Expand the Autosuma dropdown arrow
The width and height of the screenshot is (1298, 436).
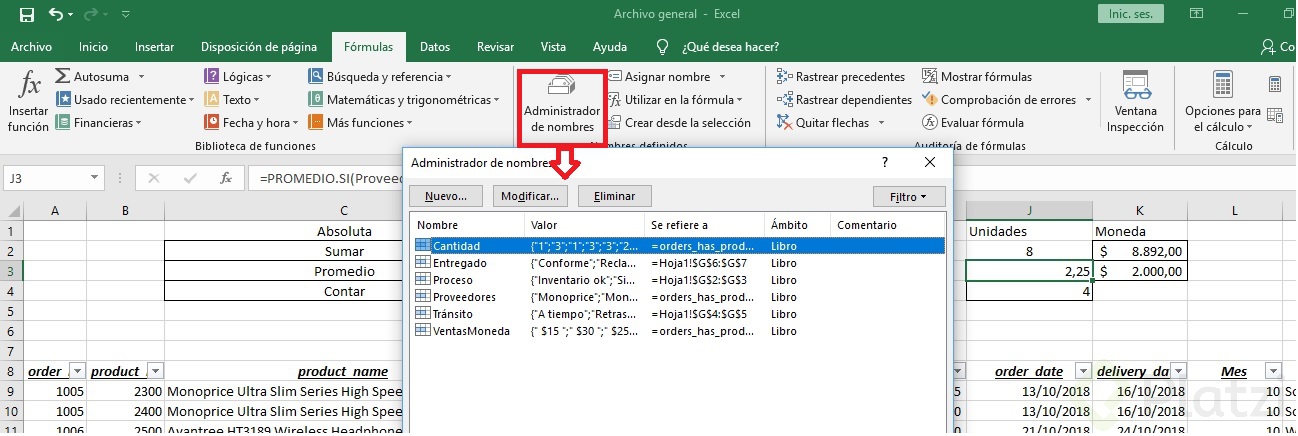tap(142, 76)
